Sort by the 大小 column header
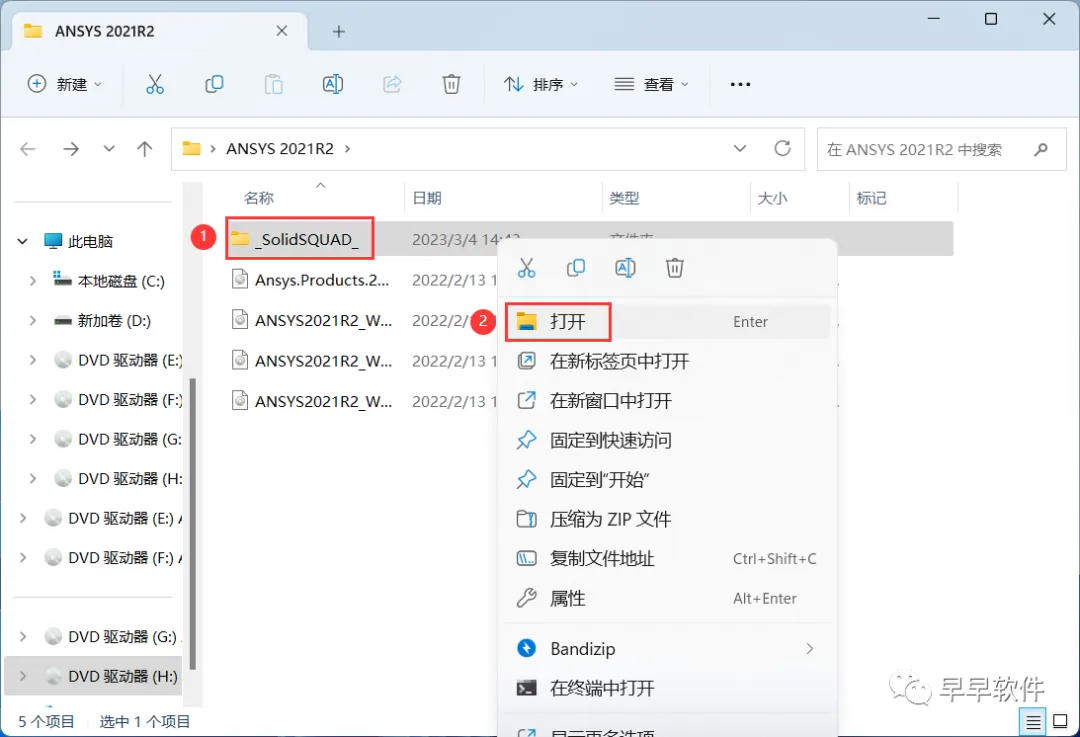The image size is (1080, 737). [772, 198]
